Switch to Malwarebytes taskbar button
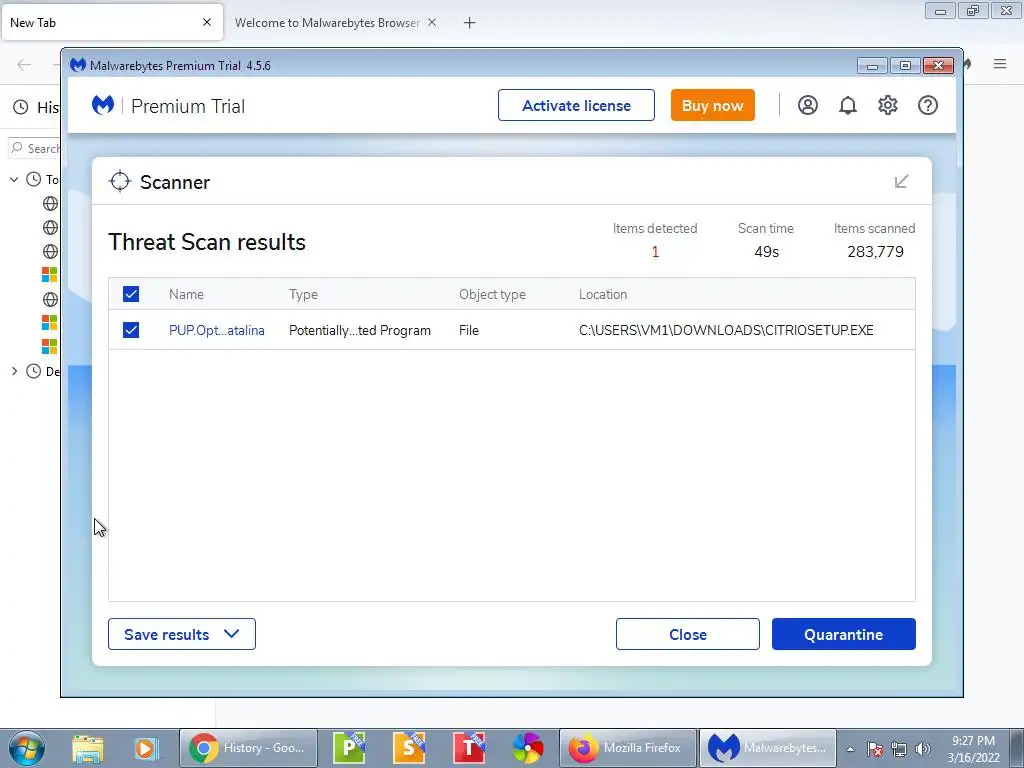The image size is (1024, 768). (x=768, y=748)
